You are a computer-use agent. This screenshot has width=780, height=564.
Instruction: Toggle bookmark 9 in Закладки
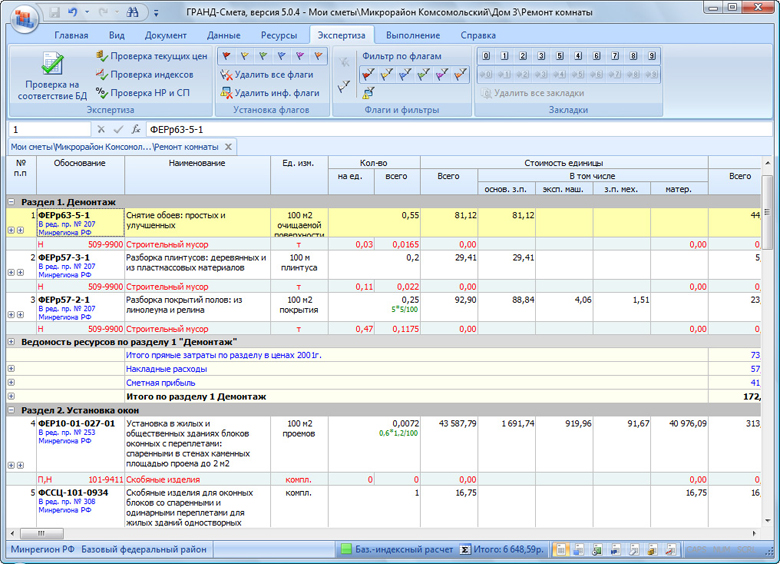652,56
